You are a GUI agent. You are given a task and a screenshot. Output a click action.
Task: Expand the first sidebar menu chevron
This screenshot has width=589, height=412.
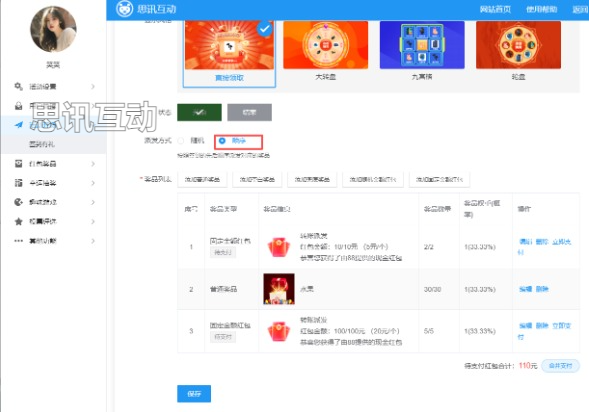[93, 87]
